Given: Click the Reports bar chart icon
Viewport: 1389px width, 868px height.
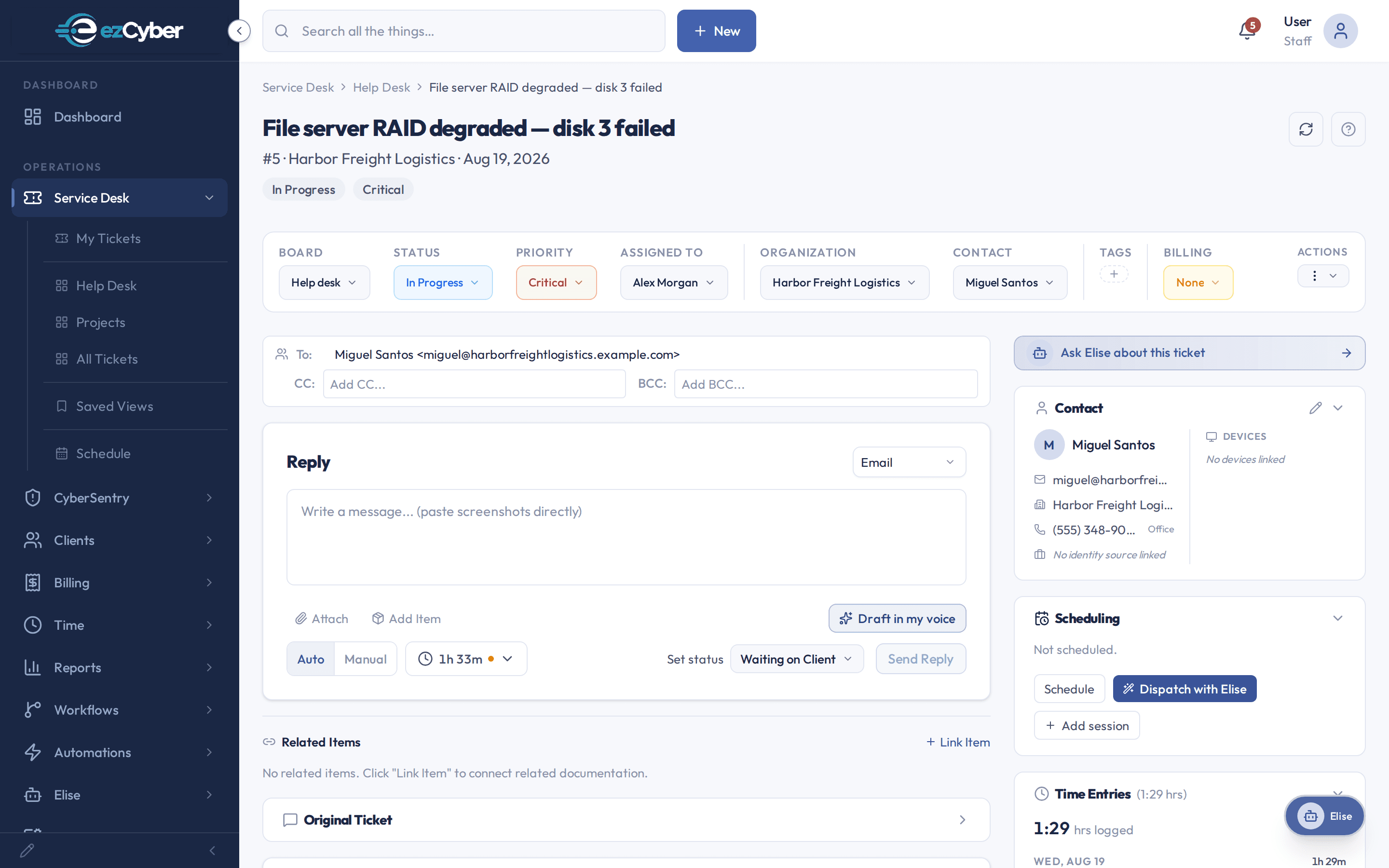Looking at the screenshot, I should (x=33, y=668).
